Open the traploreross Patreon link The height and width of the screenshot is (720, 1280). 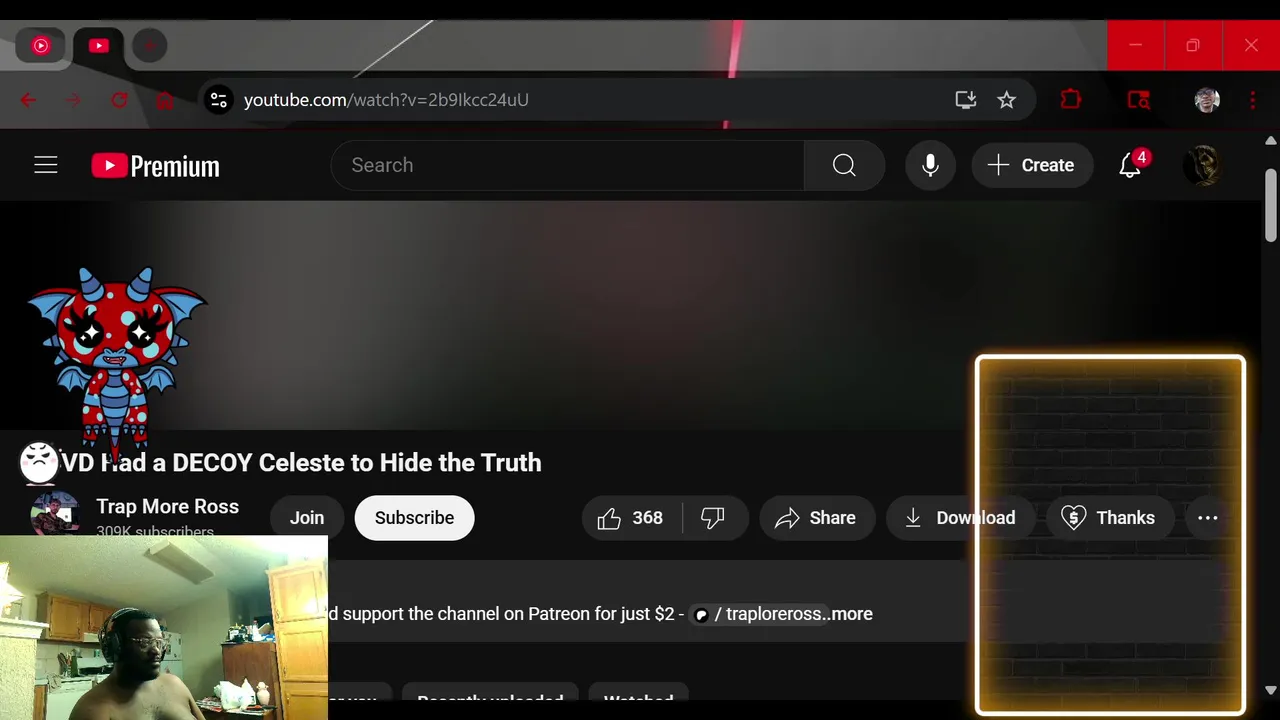tap(759, 614)
